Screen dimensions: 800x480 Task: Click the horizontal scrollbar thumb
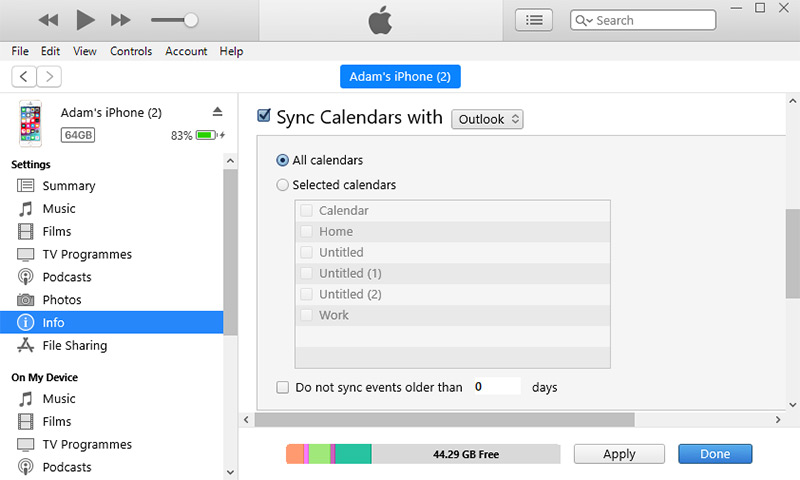tap(444, 420)
